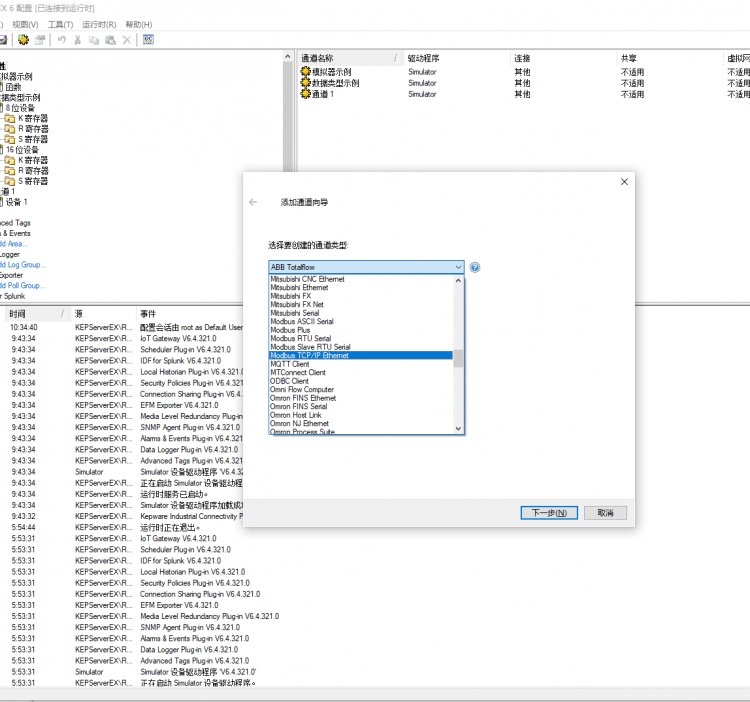Click the Add Log Group... link
The width and height of the screenshot is (750, 702).
pyautogui.click(x=23, y=264)
